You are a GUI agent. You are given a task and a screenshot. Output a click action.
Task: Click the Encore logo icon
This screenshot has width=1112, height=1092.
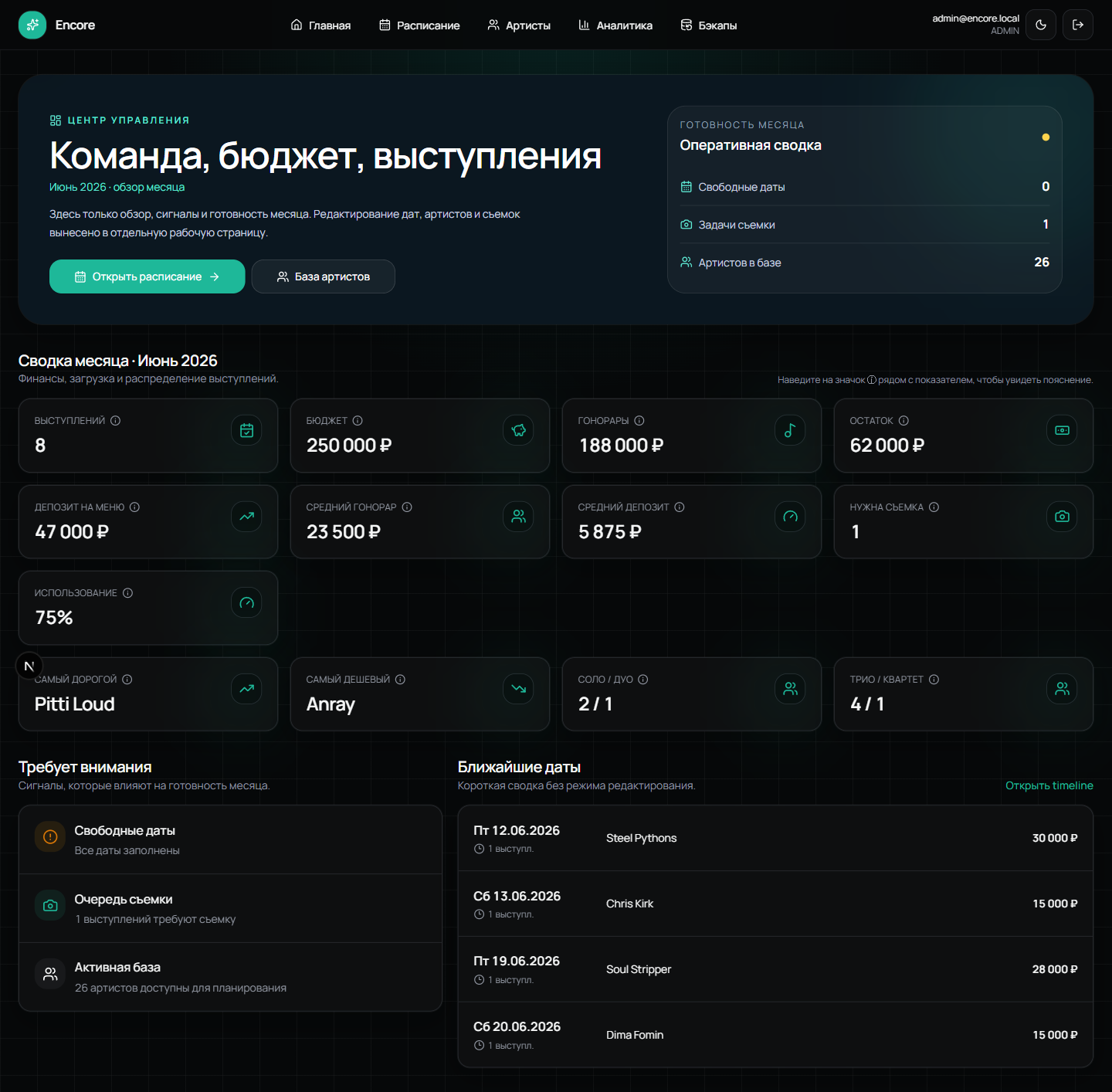[x=32, y=25]
